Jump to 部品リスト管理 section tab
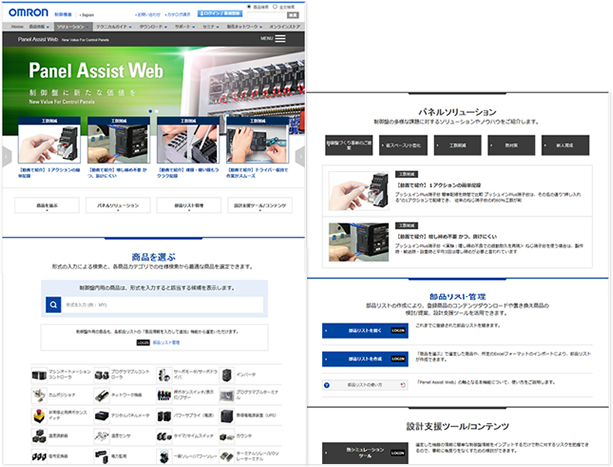The height and width of the screenshot is (467, 613). [x=189, y=205]
